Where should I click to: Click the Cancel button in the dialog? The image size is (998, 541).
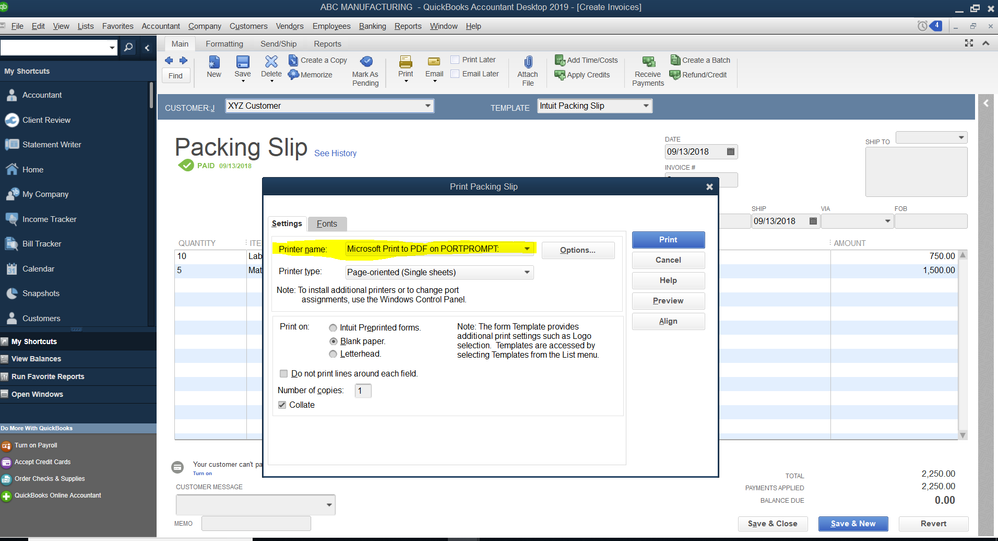(x=668, y=260)
